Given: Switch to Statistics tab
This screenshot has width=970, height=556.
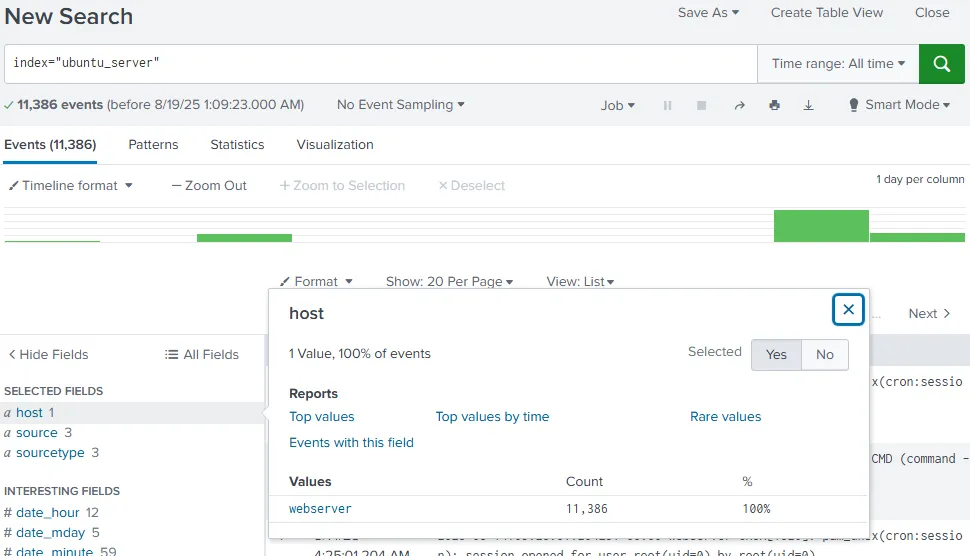Looking at the screenshot, I should [237, 145].
